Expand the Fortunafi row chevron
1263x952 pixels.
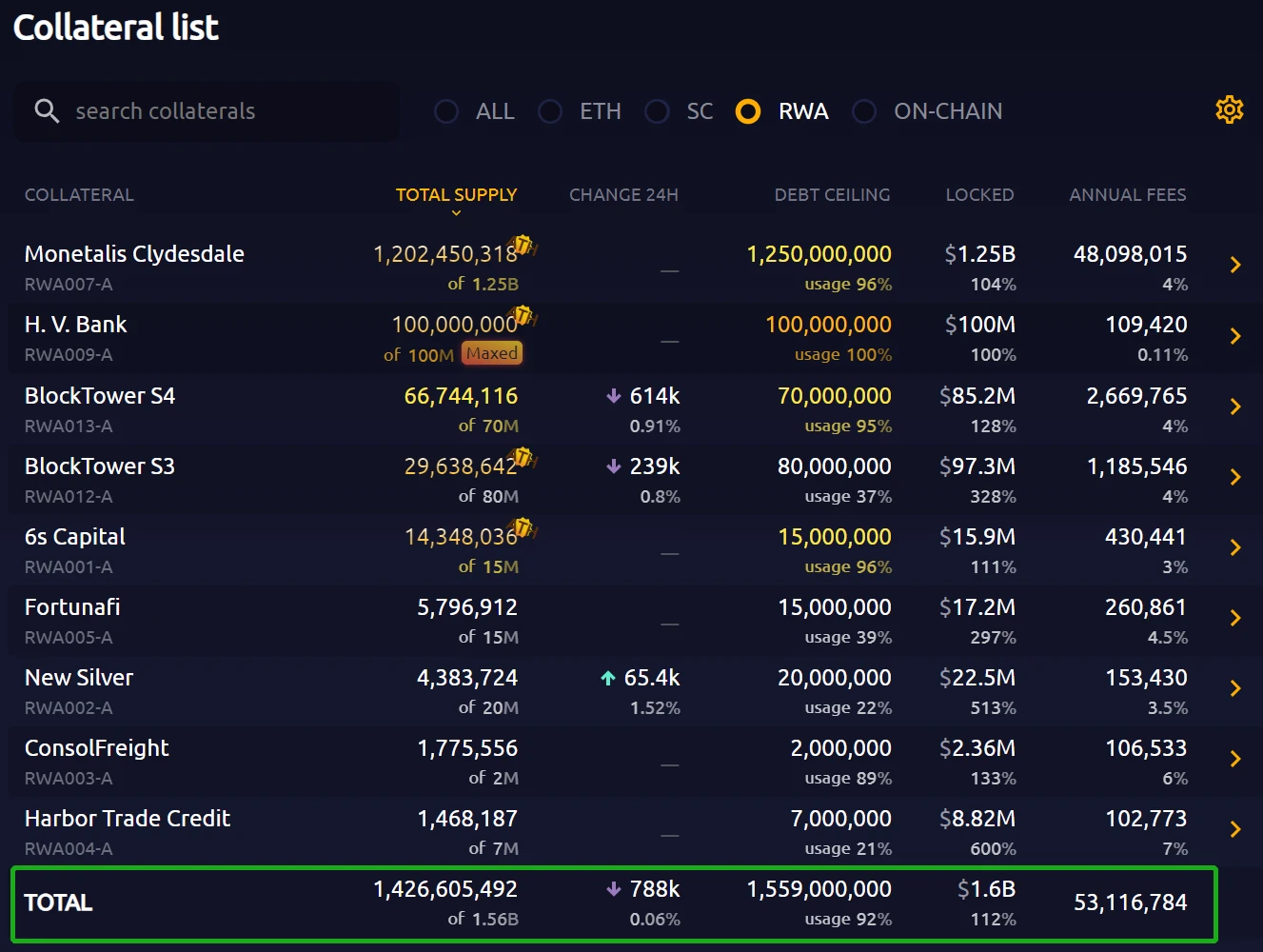(1234, 618)
